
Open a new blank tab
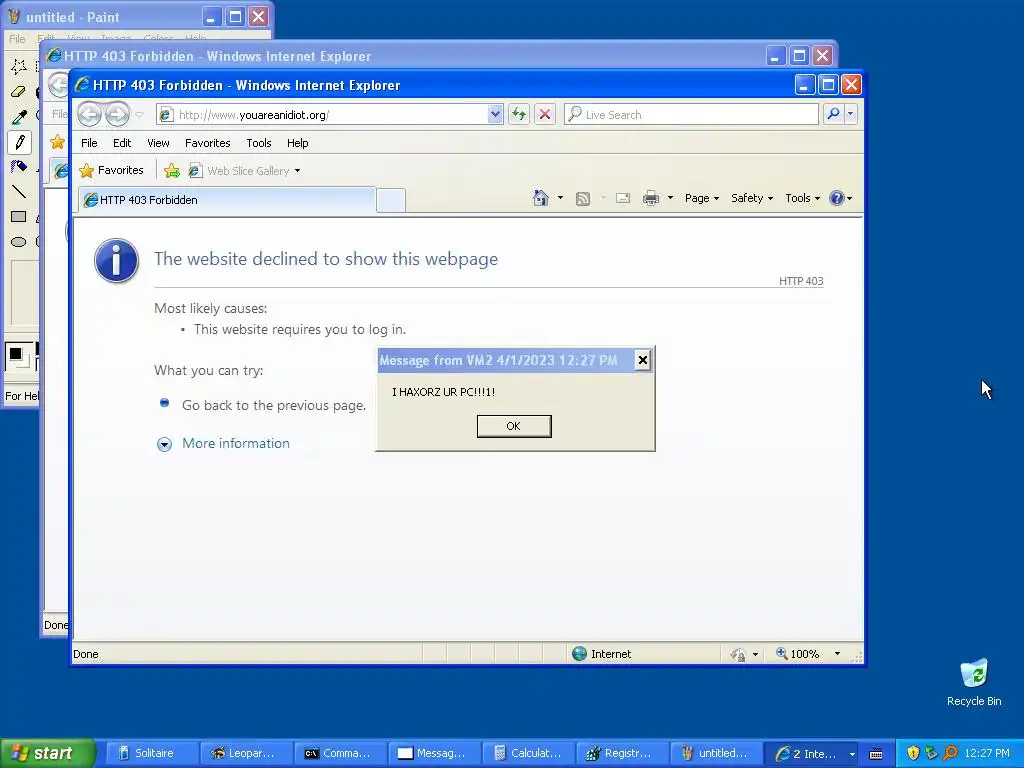[x=391, y=200]
